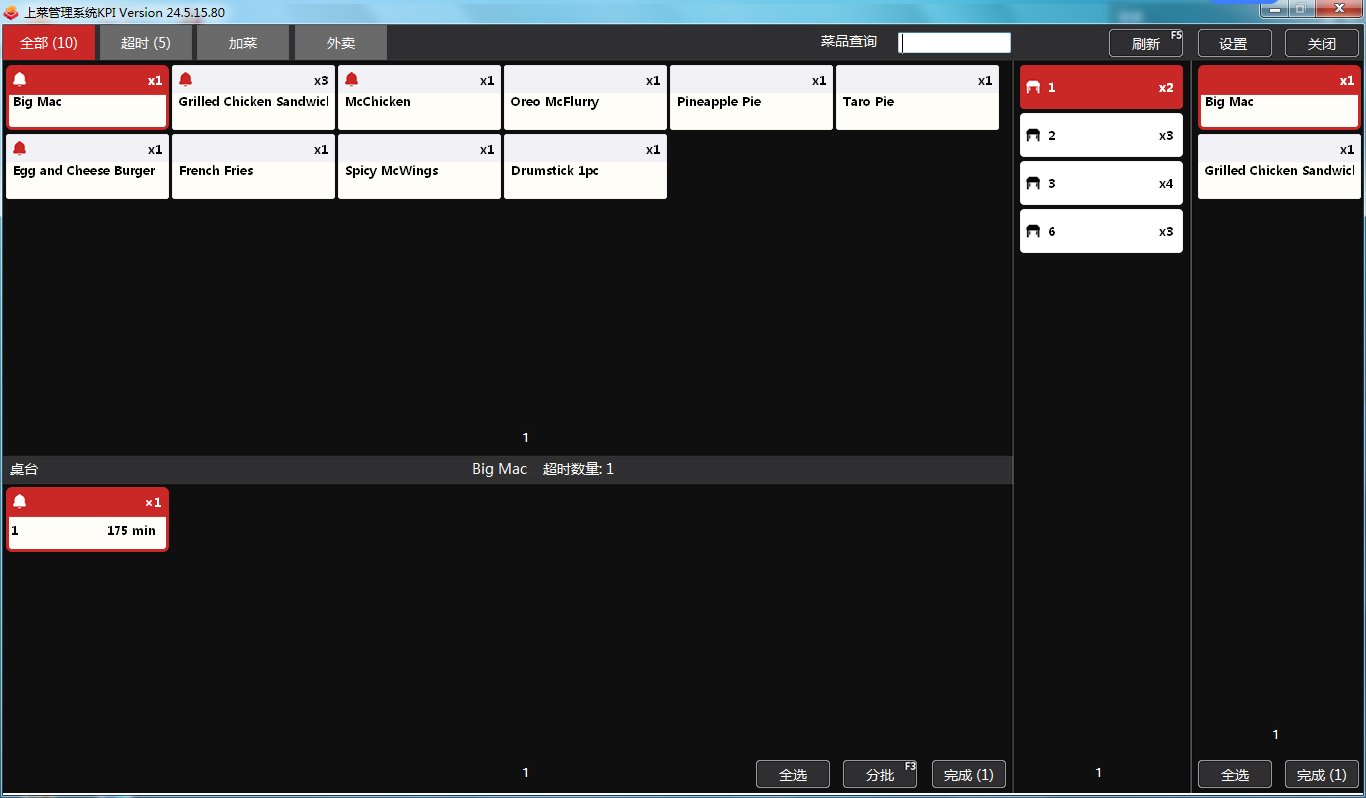Click the overtime bell on McChicken card
Image resolution: width=1366 pixels, height=798 pixels.
352,80
